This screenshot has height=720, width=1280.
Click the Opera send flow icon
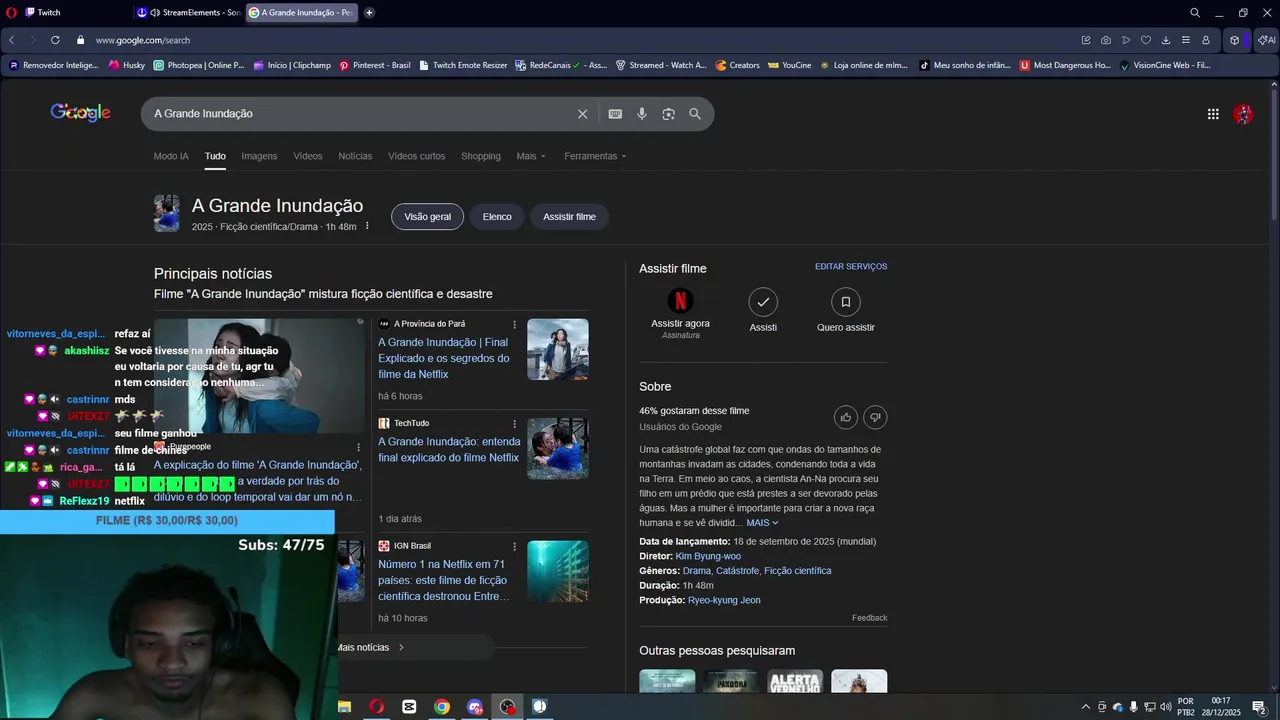click(1126, 40)
